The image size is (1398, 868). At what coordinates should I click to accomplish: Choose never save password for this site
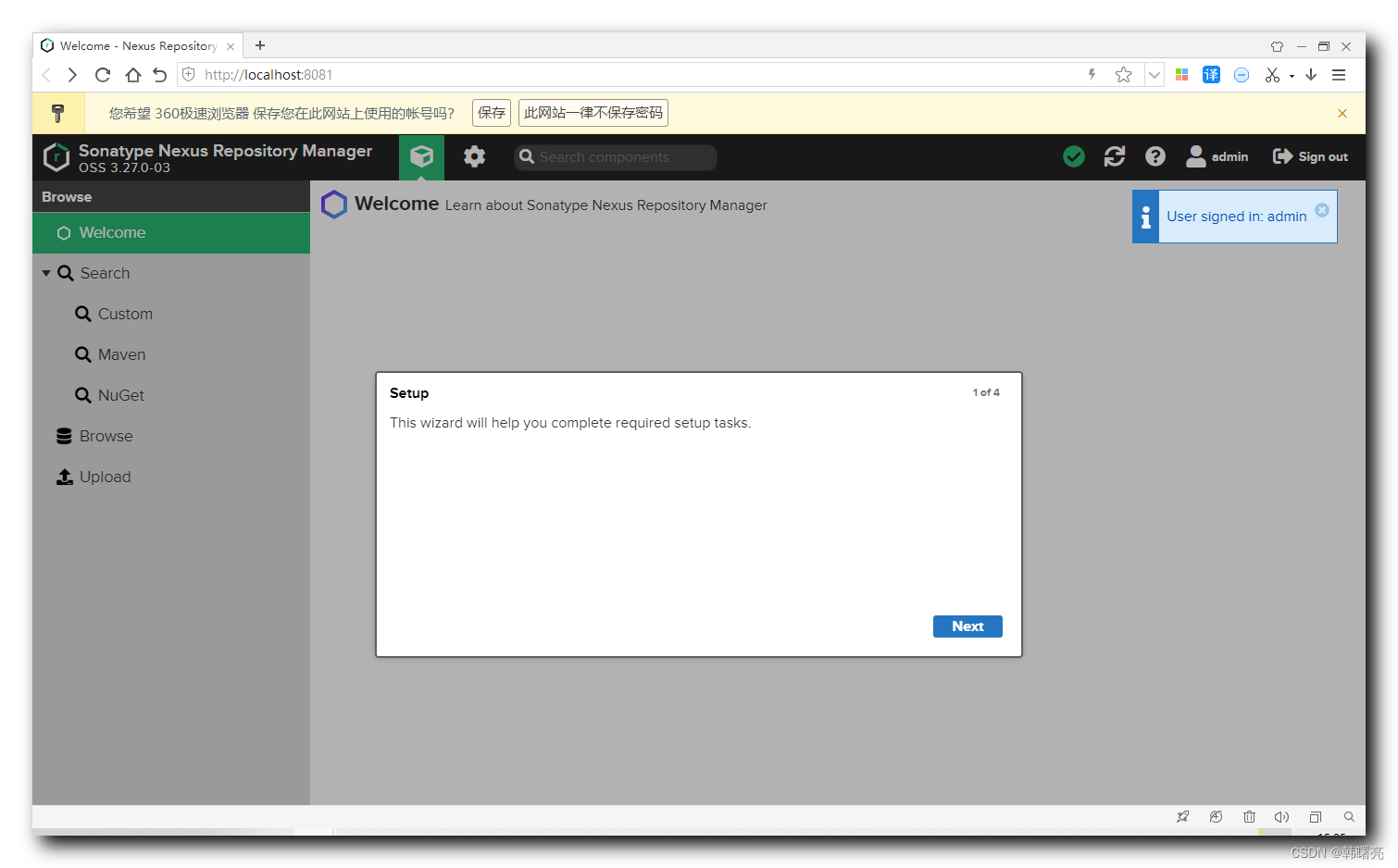593,113
